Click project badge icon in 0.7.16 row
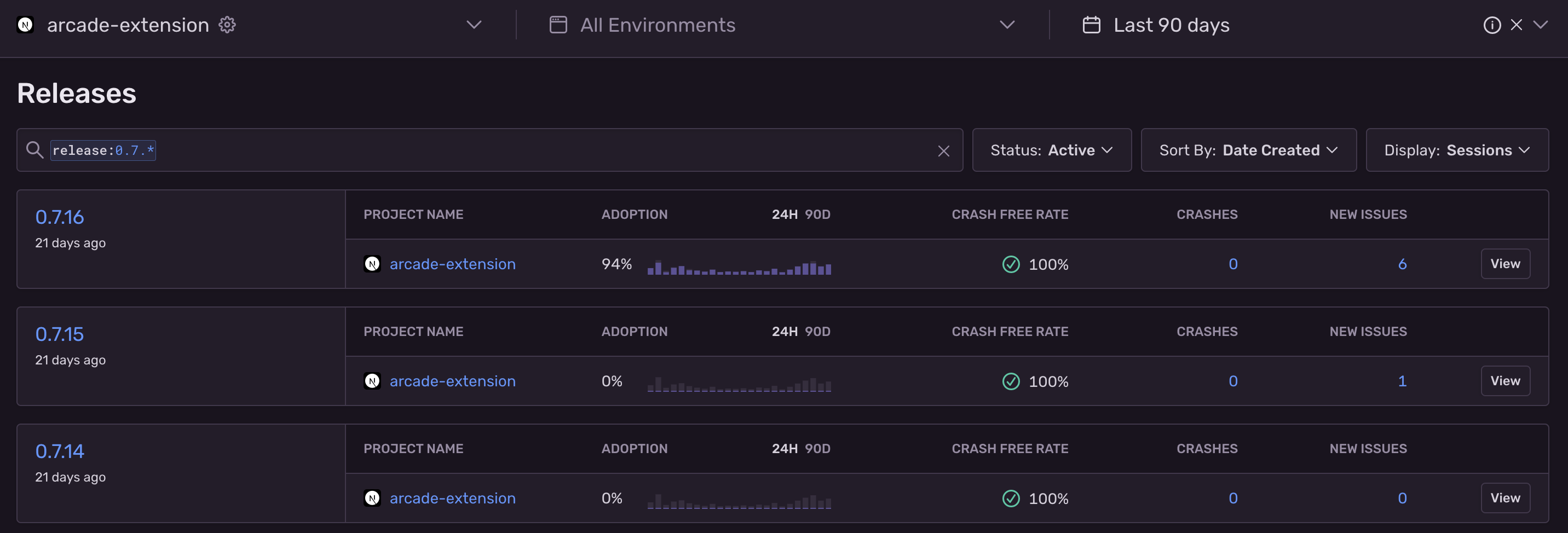The width and height of the screenshot is (1568, 533). (x=372, y=264)
